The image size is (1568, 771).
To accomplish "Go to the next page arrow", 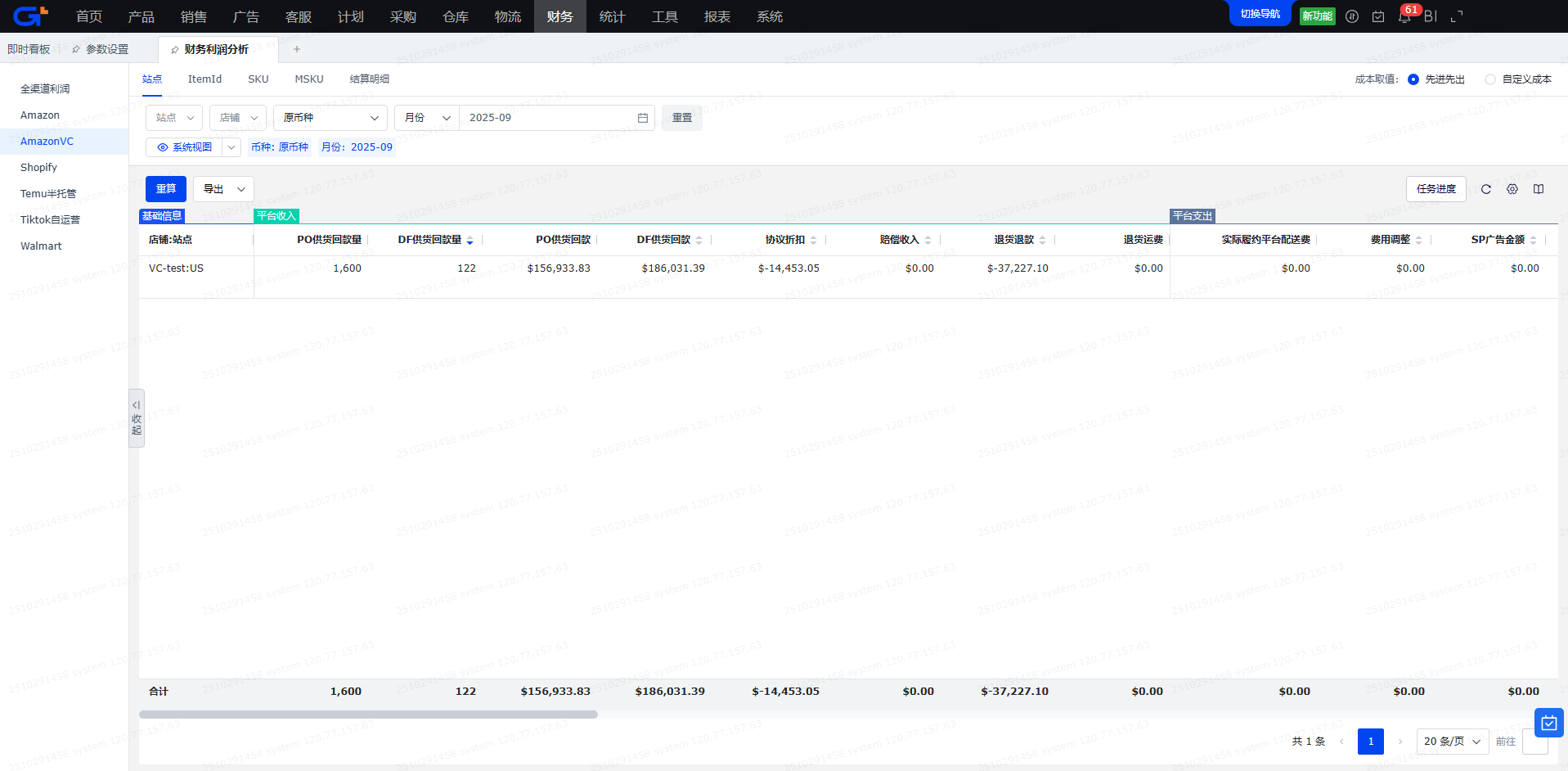I will click(x=1400, y=742).
